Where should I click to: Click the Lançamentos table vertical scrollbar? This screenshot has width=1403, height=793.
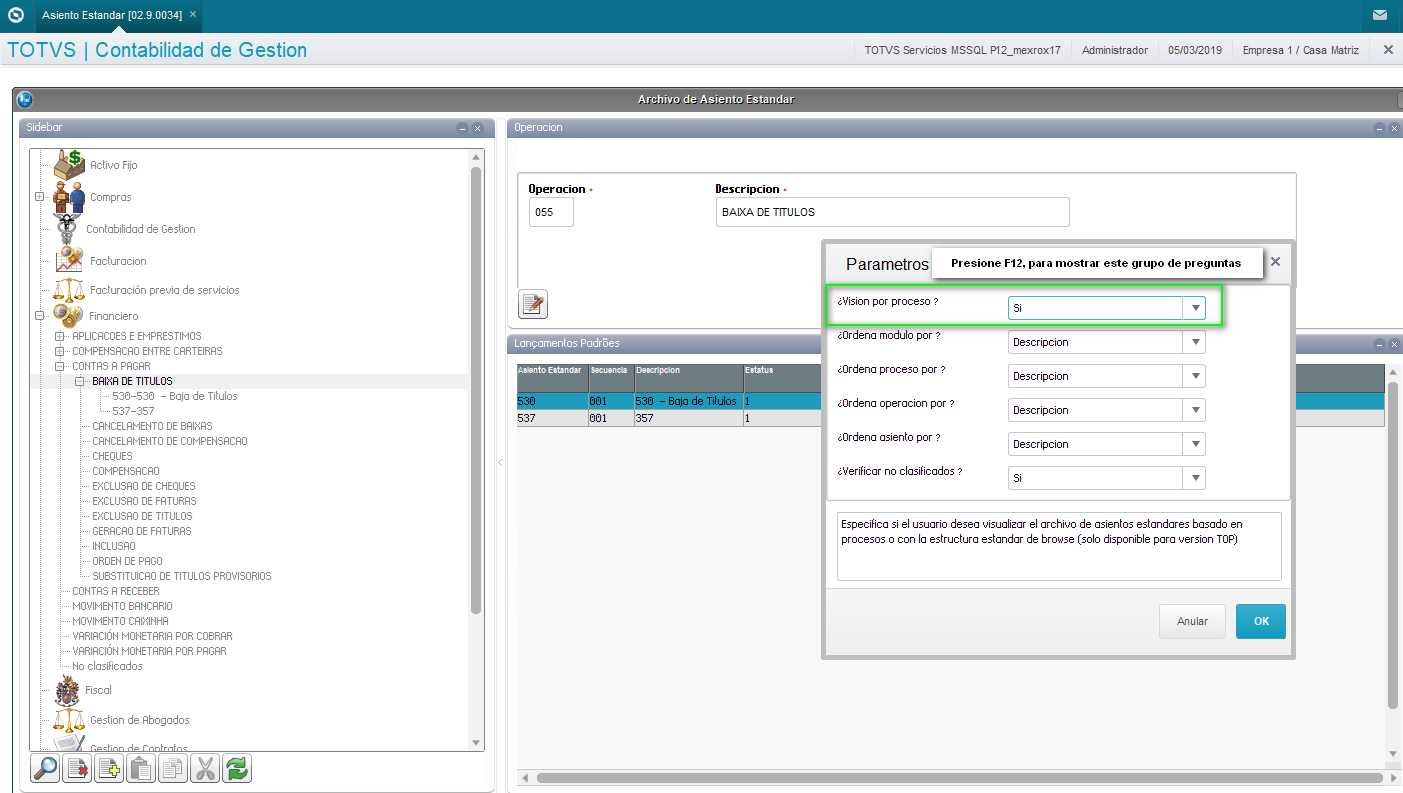point(1392,545)
